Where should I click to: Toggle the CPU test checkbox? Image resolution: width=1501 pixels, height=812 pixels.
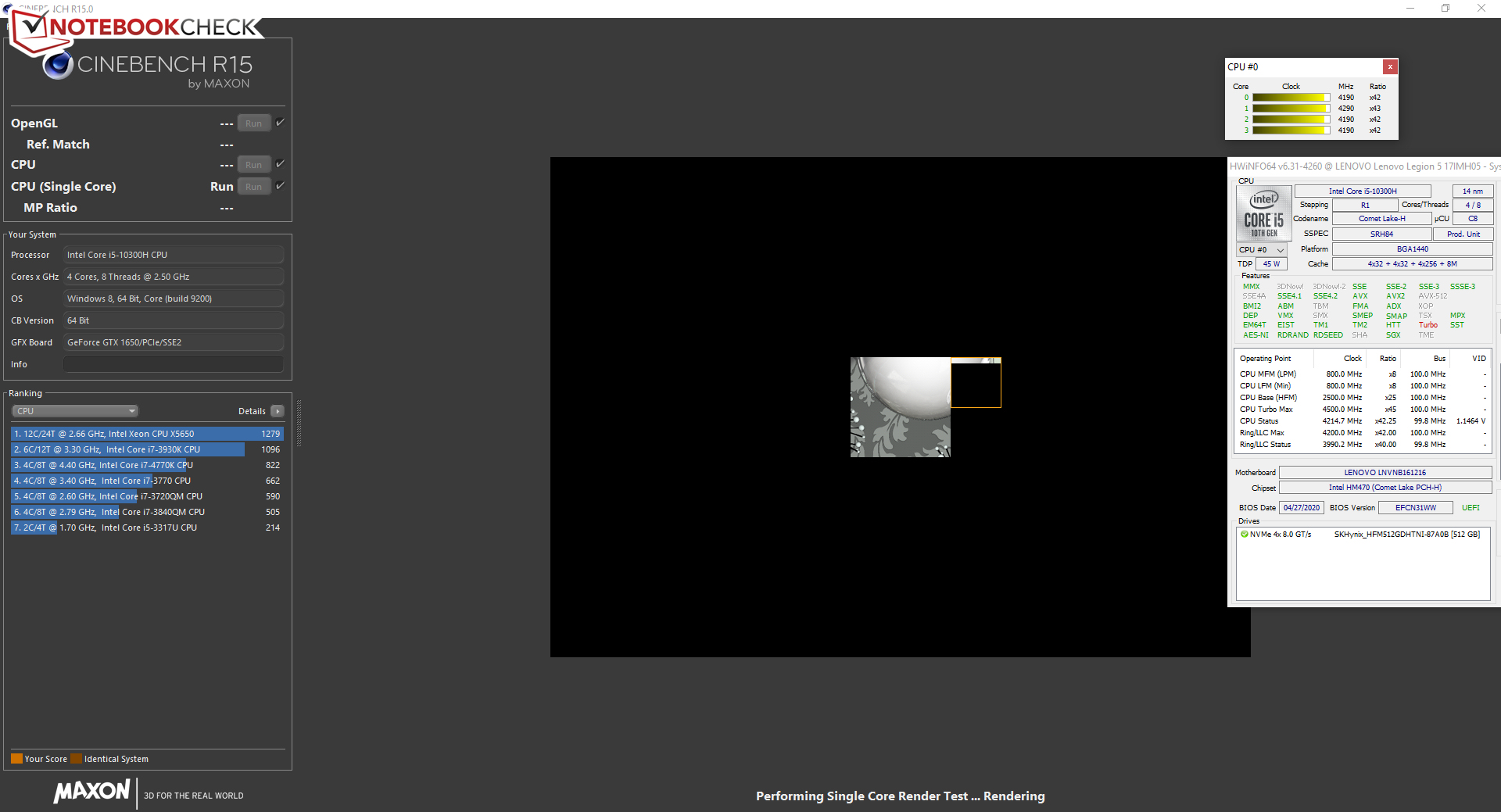coord(280,164)
